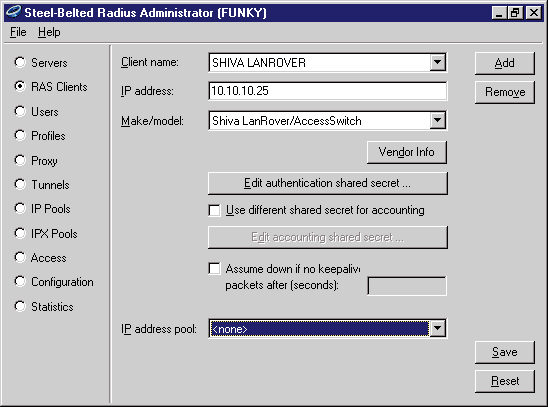
Task: Click into the IP address field
Action: pyautogui.click(x=327, y=91)
